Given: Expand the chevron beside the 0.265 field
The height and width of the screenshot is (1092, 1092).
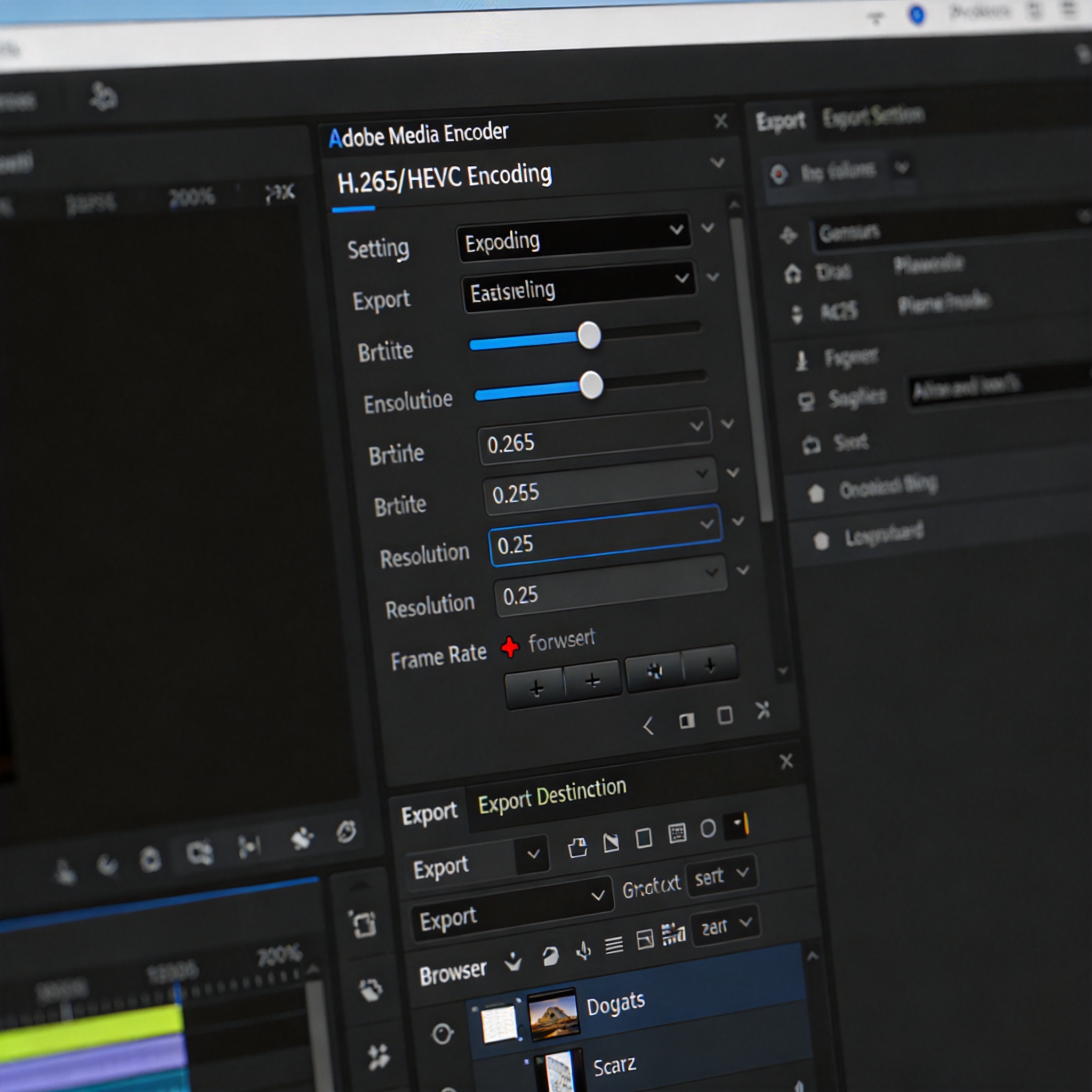Looking at the screenshot, I should click(x=727, y=424).
